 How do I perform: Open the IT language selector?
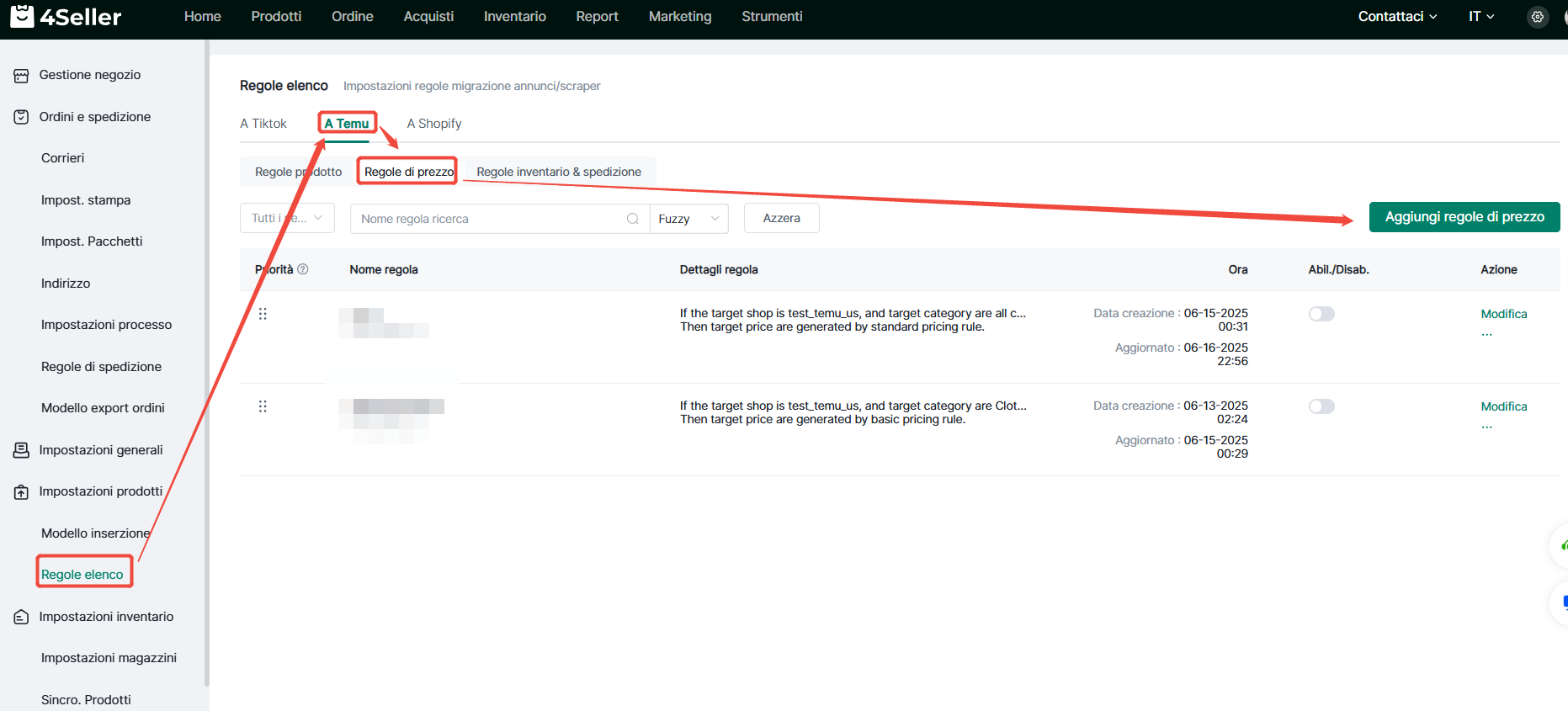pos(1481,16)
